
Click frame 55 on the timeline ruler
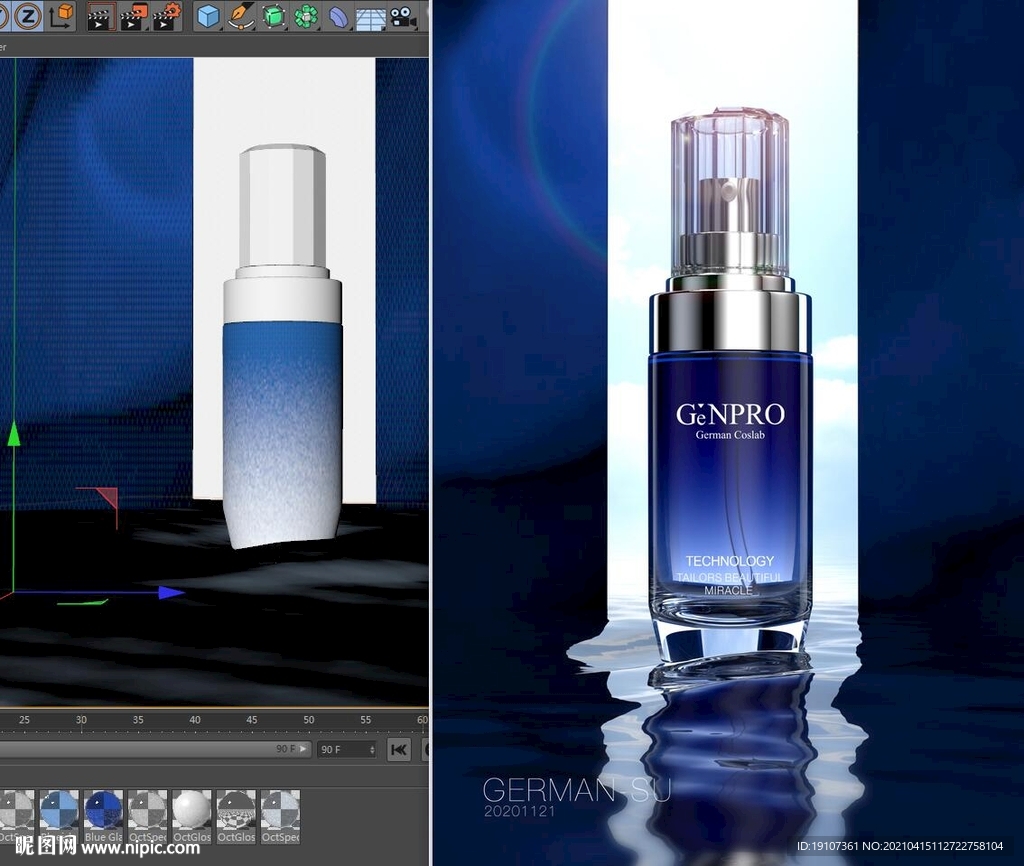(366, 720)
